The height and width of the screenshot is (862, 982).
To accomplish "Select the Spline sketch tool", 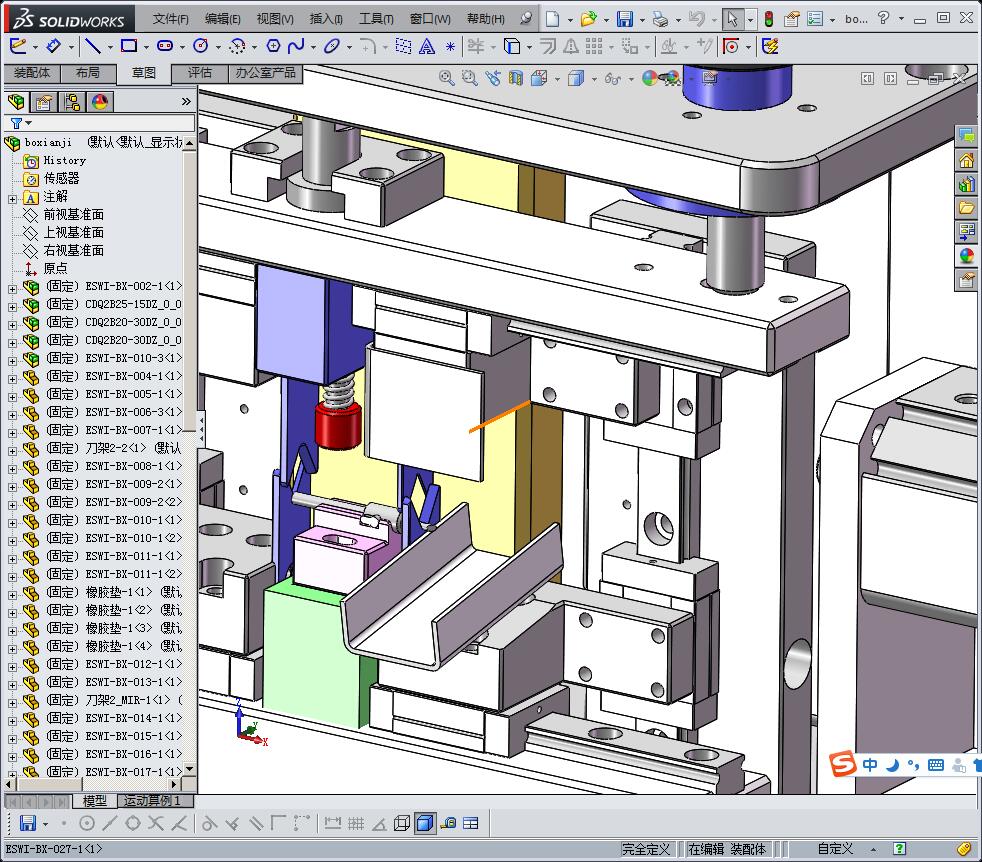I will (x=296, y=46).
